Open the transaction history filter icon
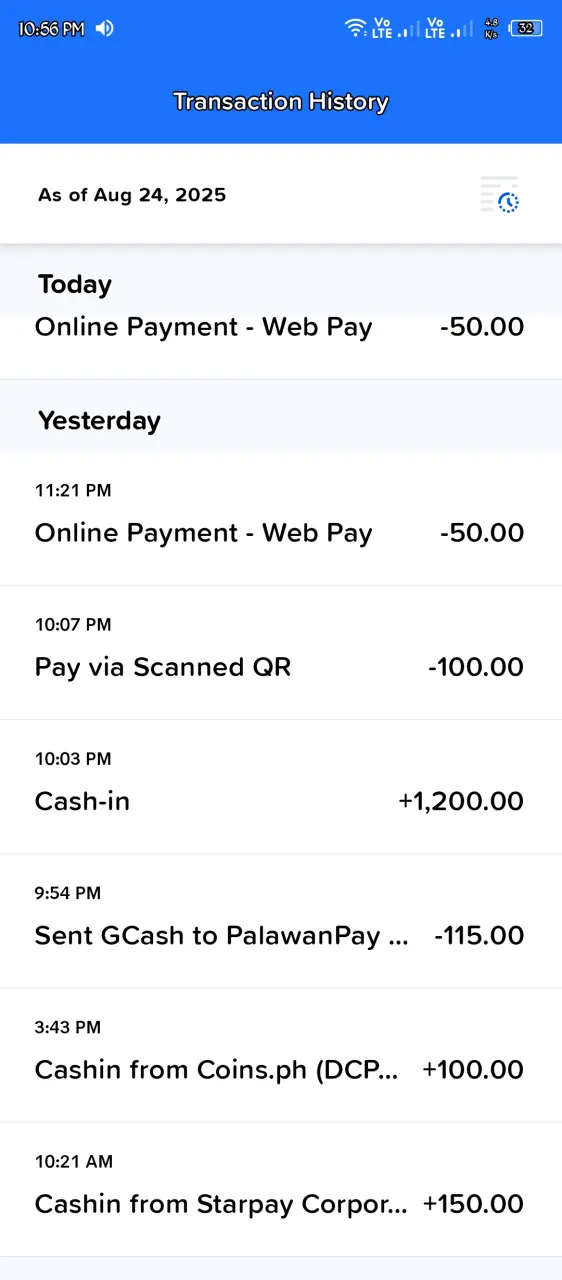 [x=500, y=195]
